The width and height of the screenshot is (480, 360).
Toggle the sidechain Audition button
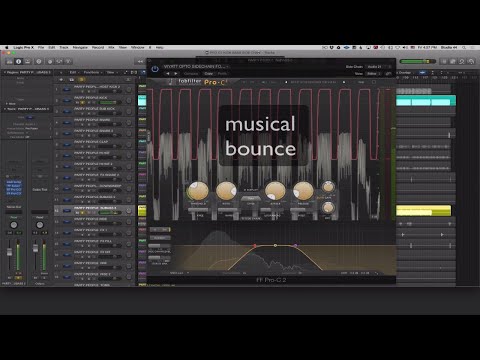pos(160,238)
